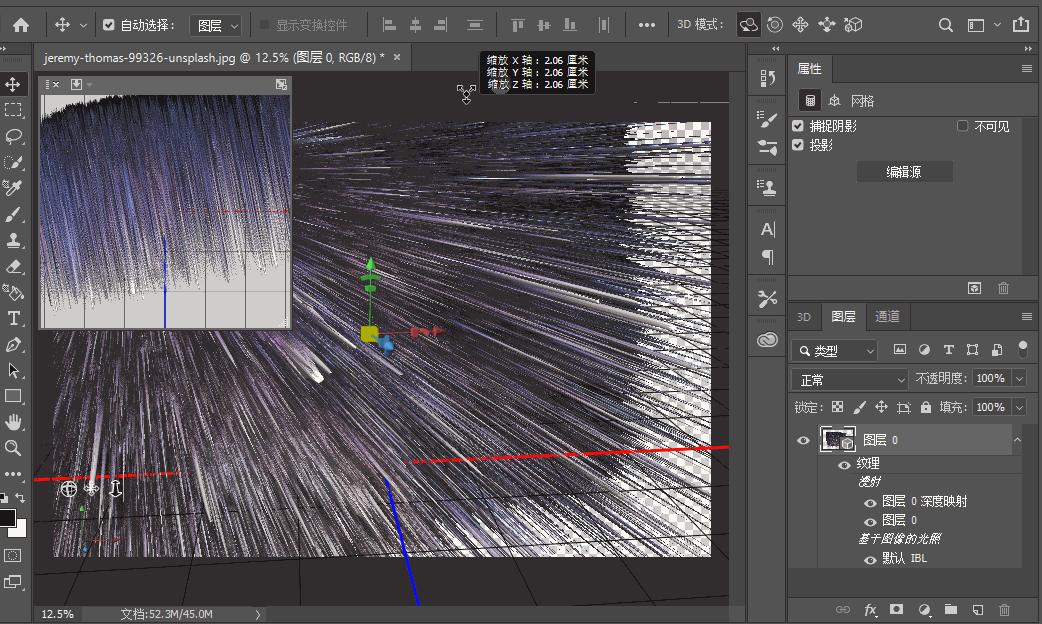
Task: Select the Horizontal Type tool
Action: pyautogui.click(x=14, y=318)
